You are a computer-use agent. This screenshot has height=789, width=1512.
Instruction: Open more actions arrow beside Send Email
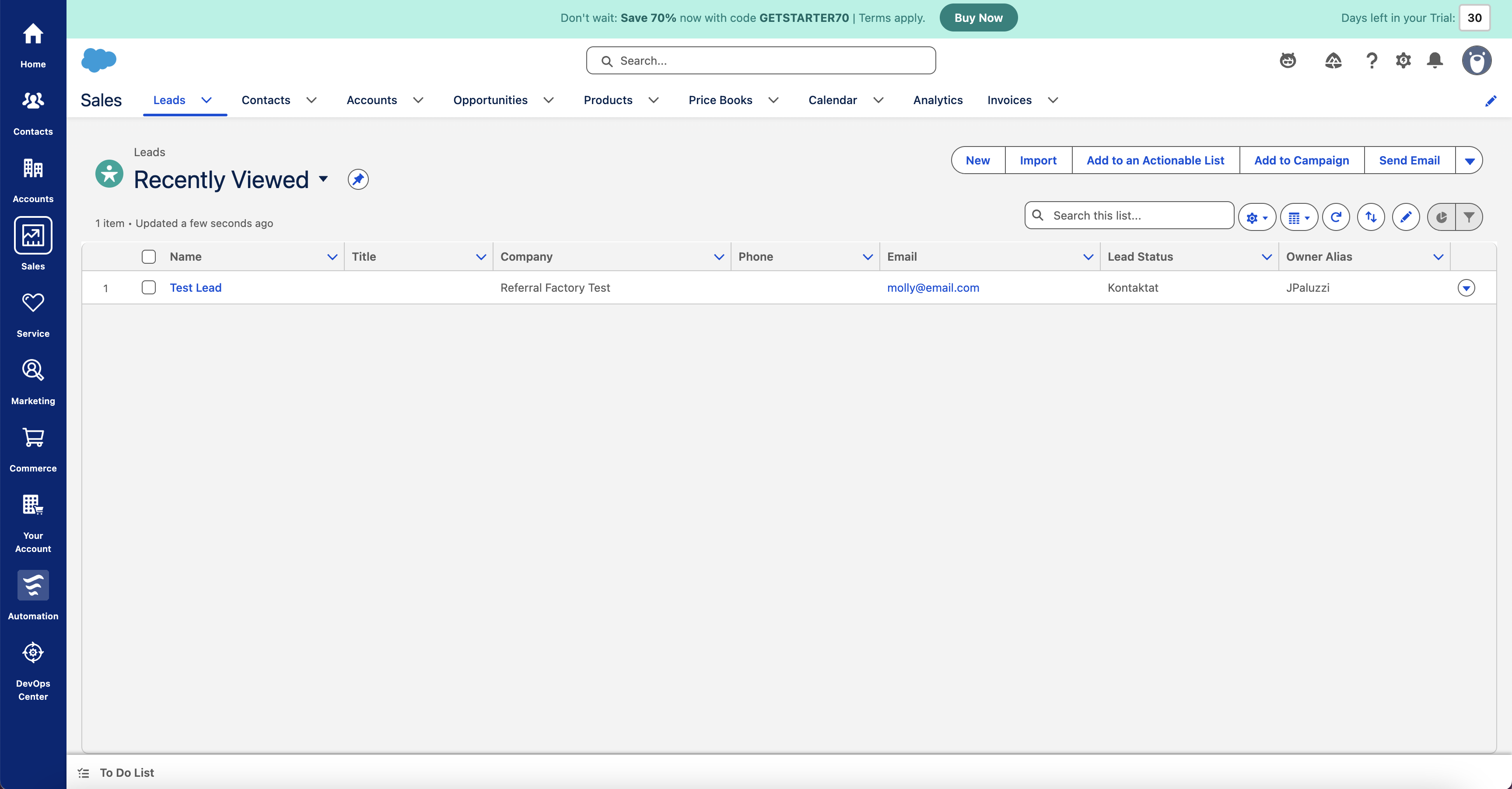click(1469, 161)
